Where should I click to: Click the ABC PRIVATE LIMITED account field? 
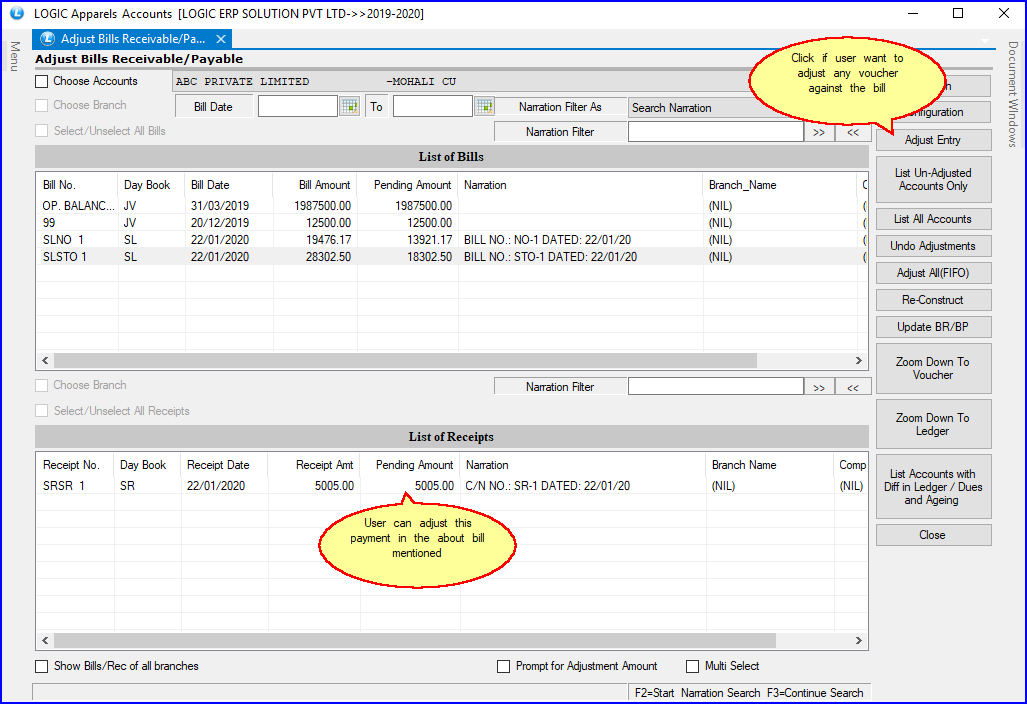pos(462,82)
